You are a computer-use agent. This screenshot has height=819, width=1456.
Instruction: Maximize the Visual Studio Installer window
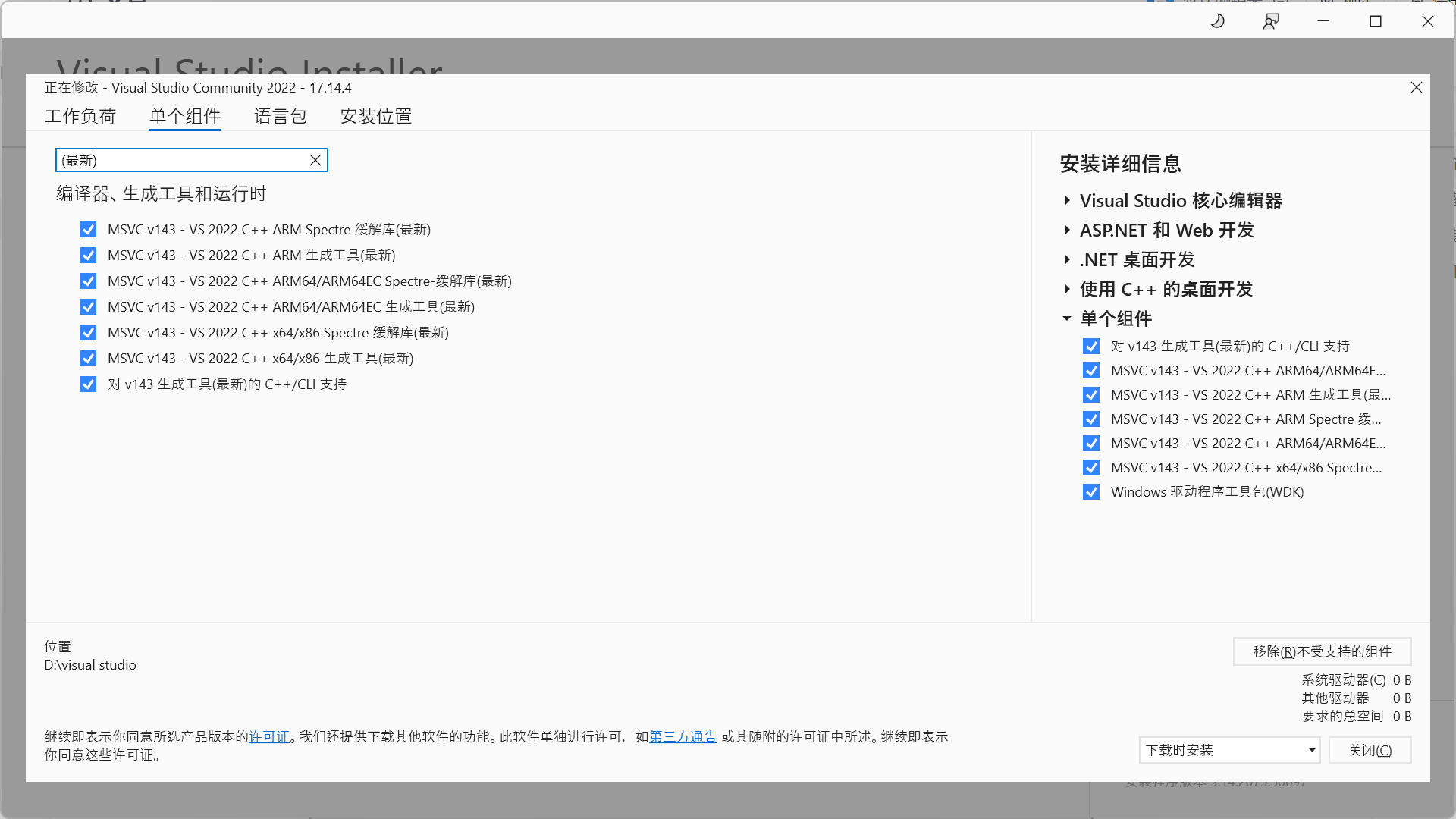click(x=1376, y=21)
